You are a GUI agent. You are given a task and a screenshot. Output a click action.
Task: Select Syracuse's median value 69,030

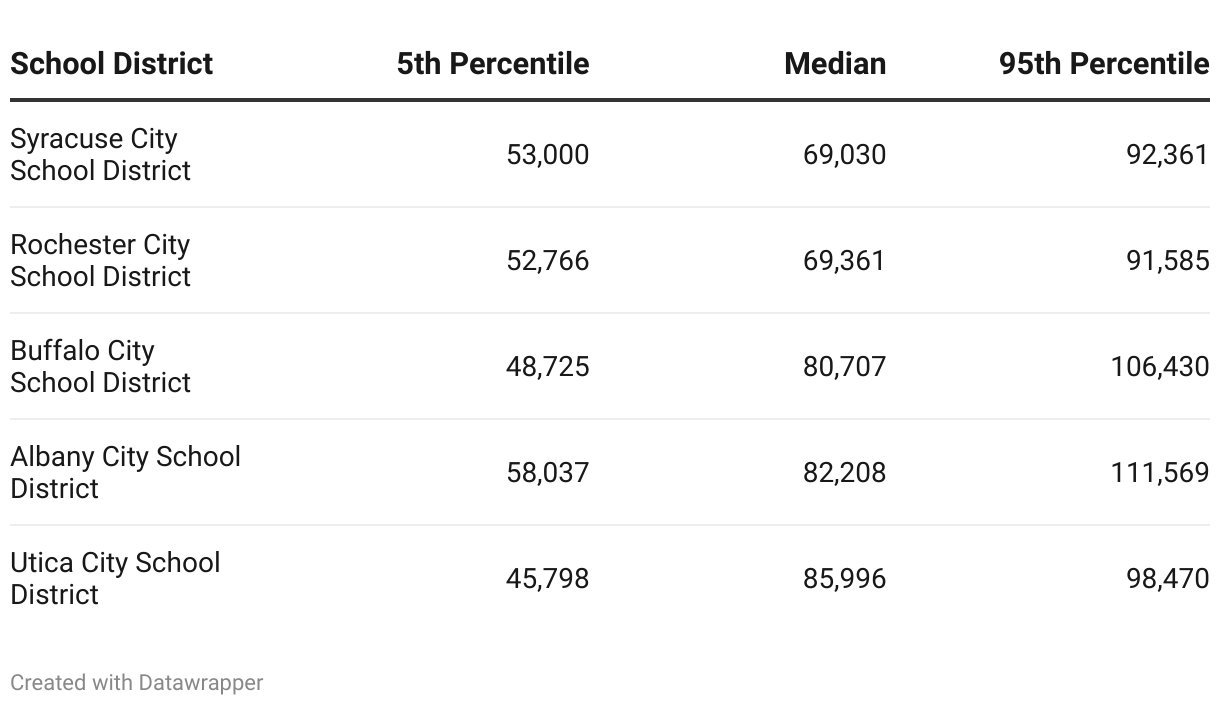[x=844, y=155]
